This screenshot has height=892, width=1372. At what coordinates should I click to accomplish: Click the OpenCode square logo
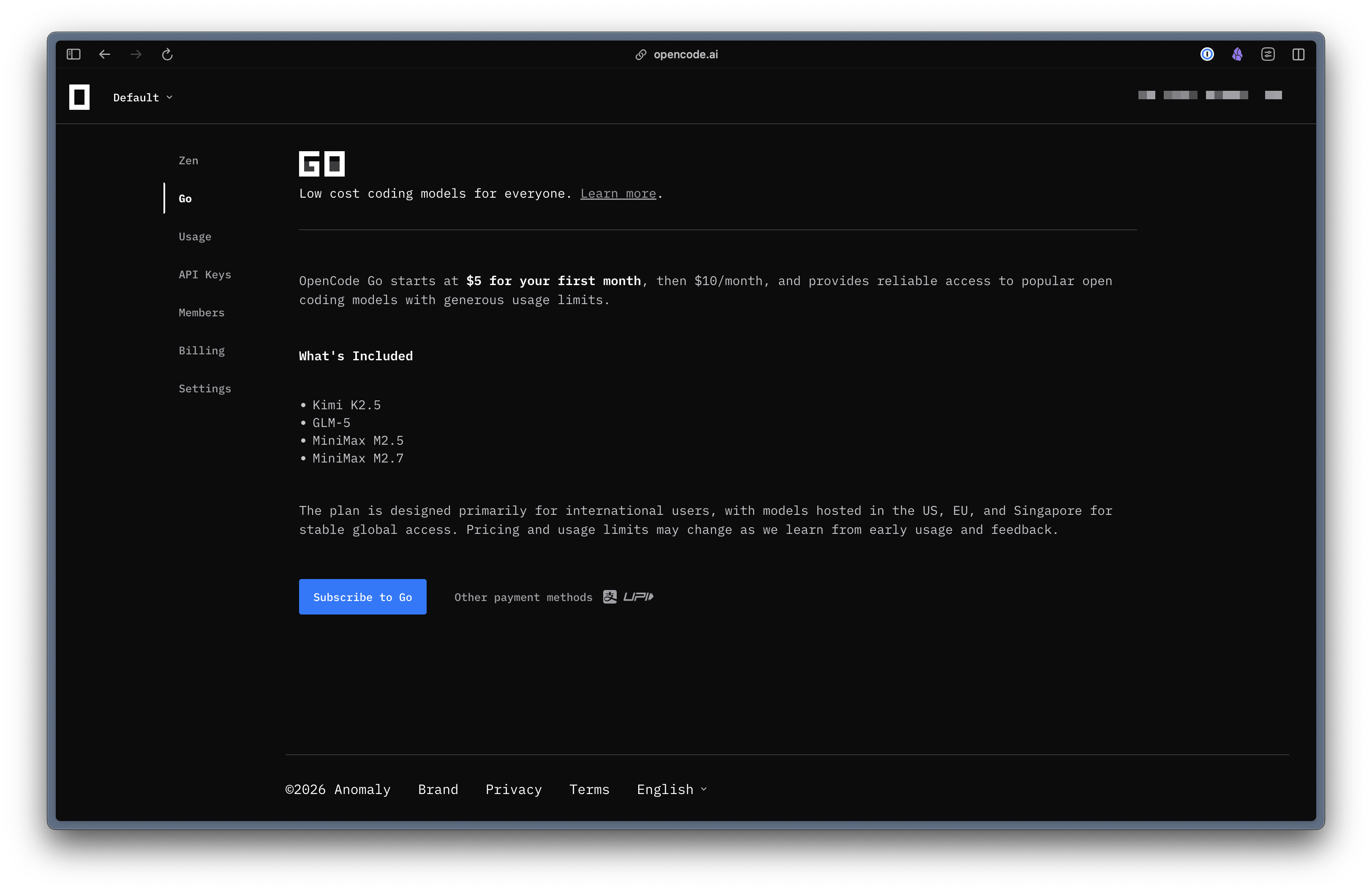click(79, 97)
